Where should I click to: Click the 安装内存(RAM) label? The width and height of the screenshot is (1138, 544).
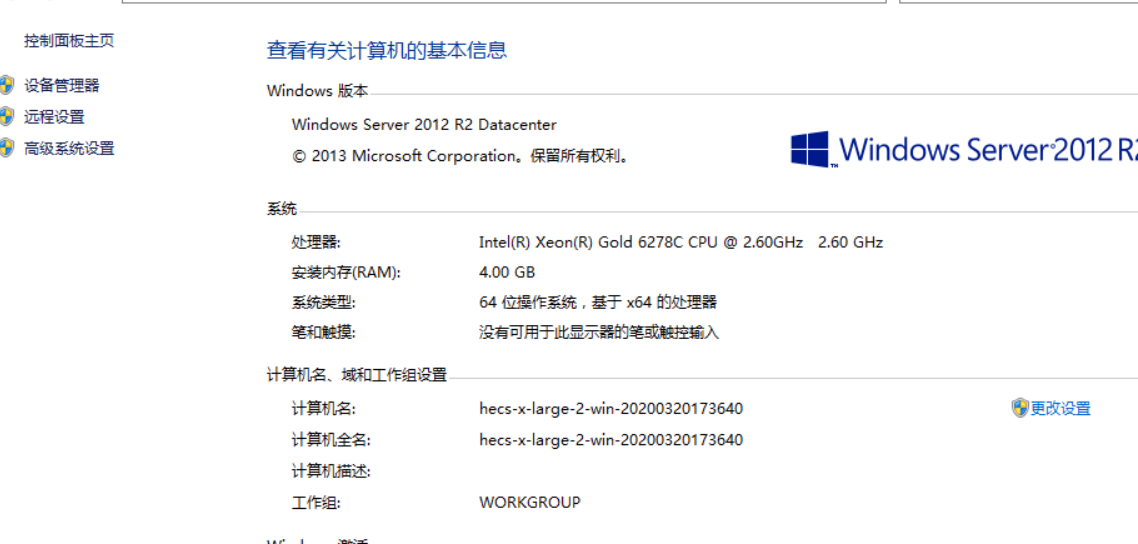pos(346,273)
